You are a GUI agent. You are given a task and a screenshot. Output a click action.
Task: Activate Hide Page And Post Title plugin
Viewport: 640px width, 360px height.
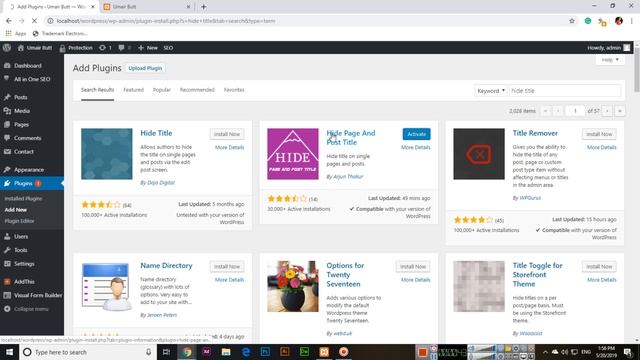coord(416,134)
